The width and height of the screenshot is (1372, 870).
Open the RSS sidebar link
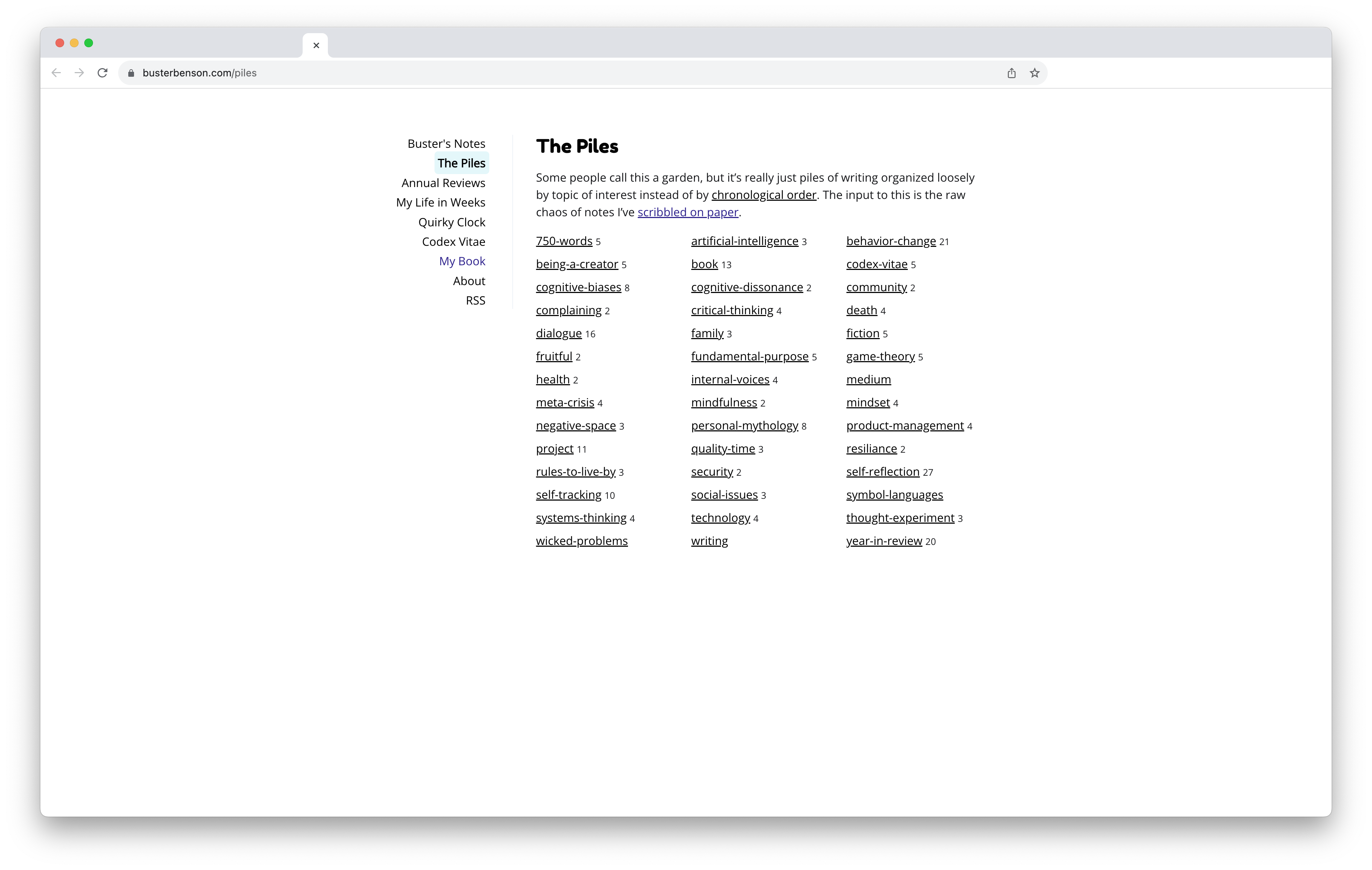475,301
